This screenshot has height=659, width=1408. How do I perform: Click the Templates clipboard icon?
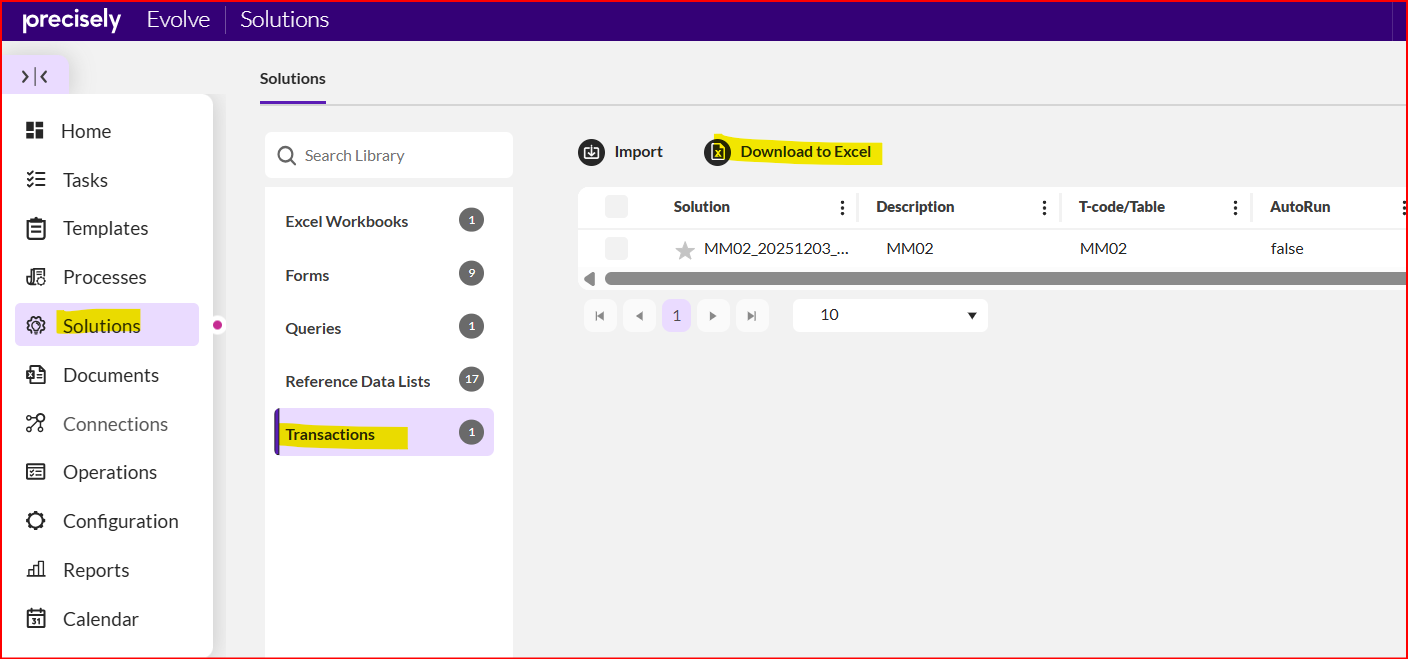(36, 228)
